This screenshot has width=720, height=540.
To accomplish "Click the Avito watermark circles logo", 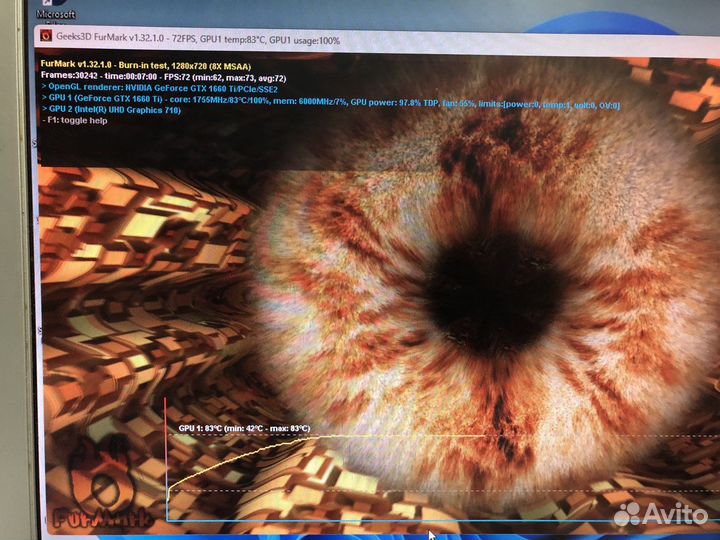I will click(x=627, y=513).
